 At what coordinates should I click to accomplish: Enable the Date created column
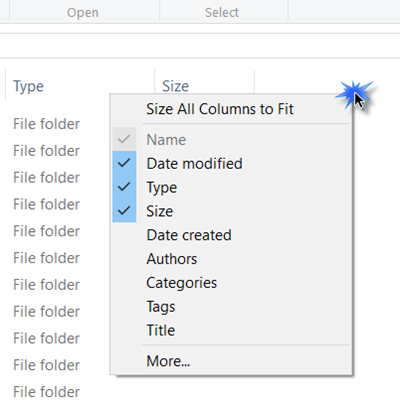coord(189,235)
